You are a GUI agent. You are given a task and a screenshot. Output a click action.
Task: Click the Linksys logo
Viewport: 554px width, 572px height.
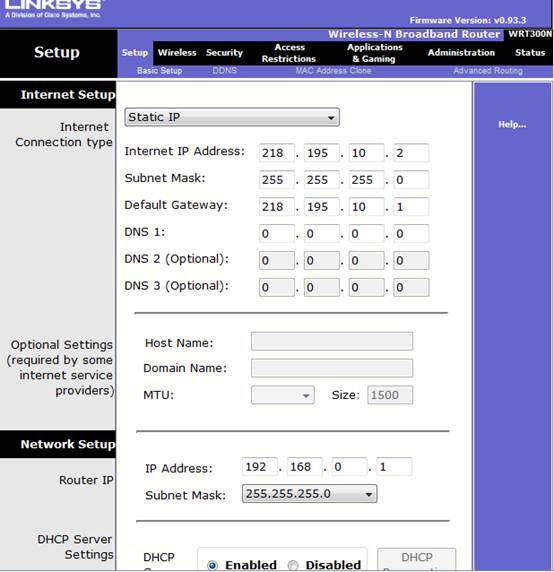tap(54, 8)
